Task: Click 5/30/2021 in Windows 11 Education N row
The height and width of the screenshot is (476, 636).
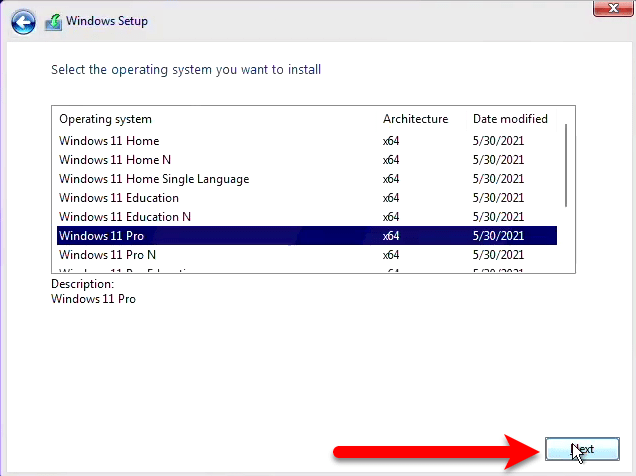Action: click(498, 217)
